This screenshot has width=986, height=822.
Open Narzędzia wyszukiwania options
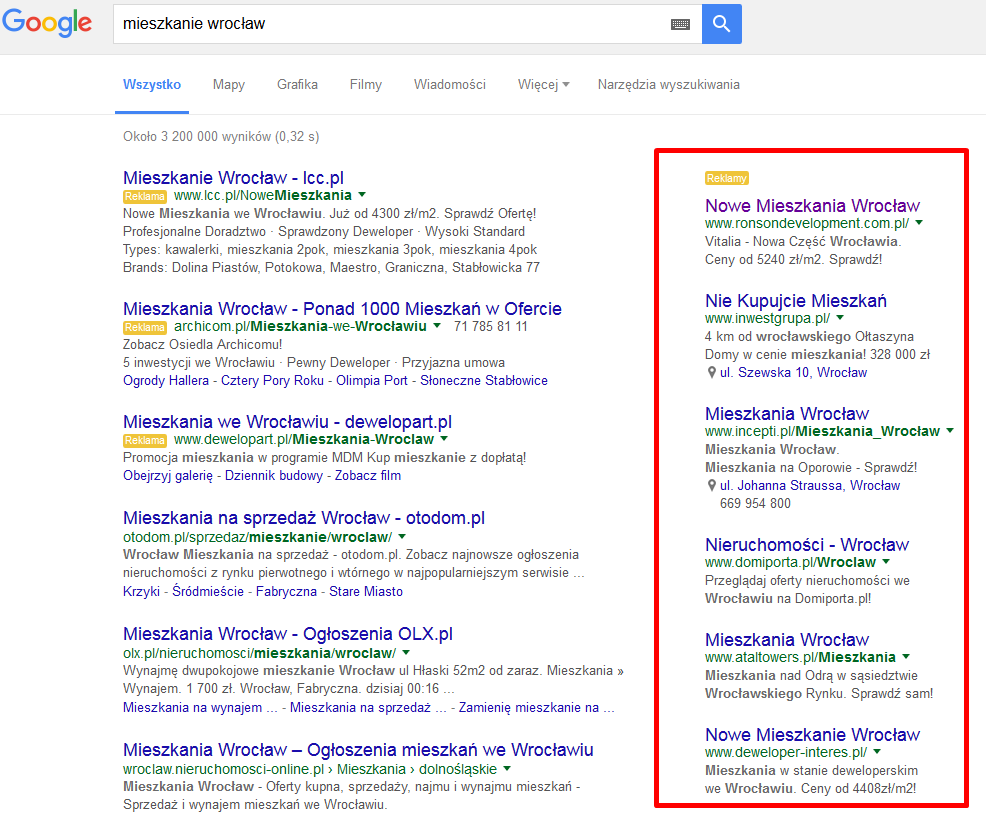click(x=668, y=84)
